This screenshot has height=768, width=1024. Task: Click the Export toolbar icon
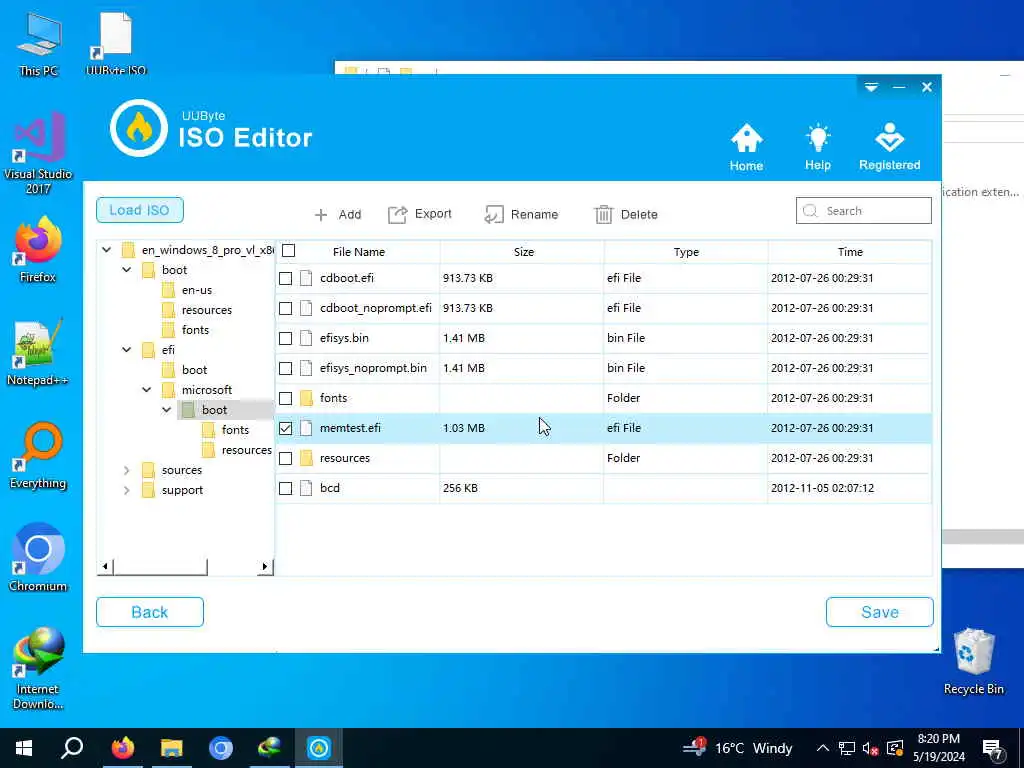(x=398, y=214)
